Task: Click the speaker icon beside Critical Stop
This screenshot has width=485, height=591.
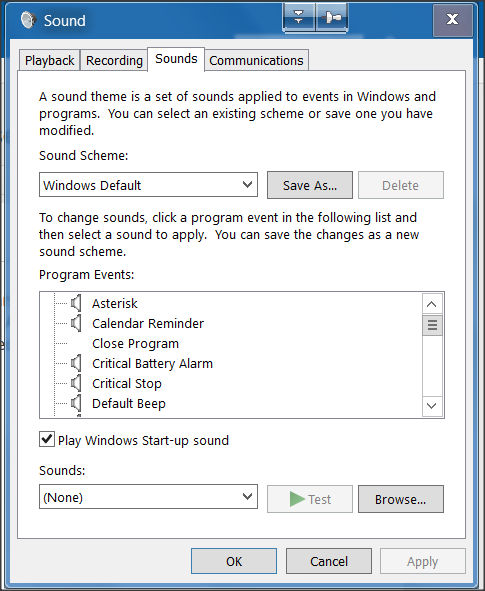Action: pyautogui.click(x=76, y=383)
